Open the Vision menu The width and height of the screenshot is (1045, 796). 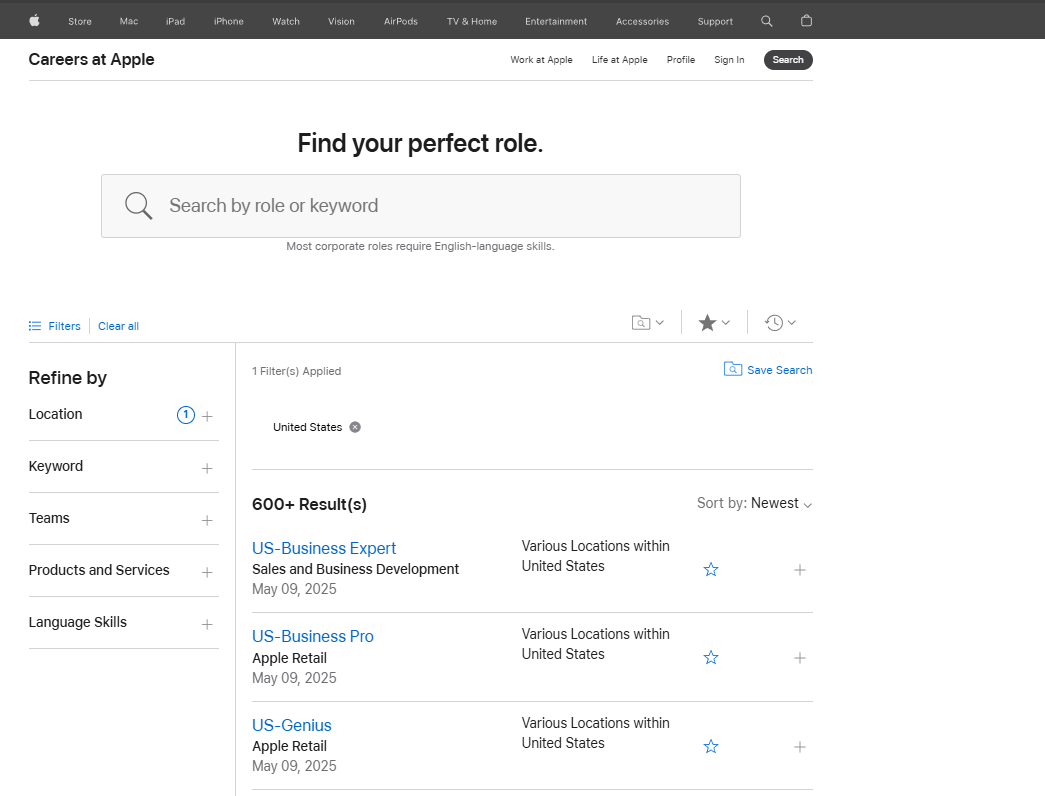click(x=341, y=21)
